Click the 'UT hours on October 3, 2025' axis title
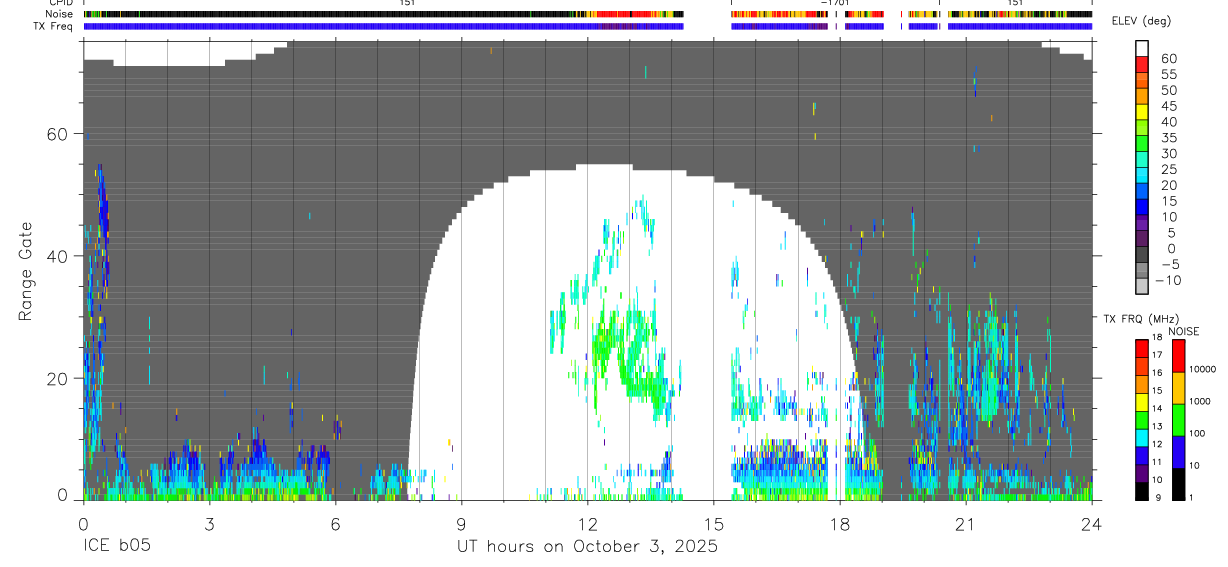Screen dimensions: 1228x567 pos(587,547)
